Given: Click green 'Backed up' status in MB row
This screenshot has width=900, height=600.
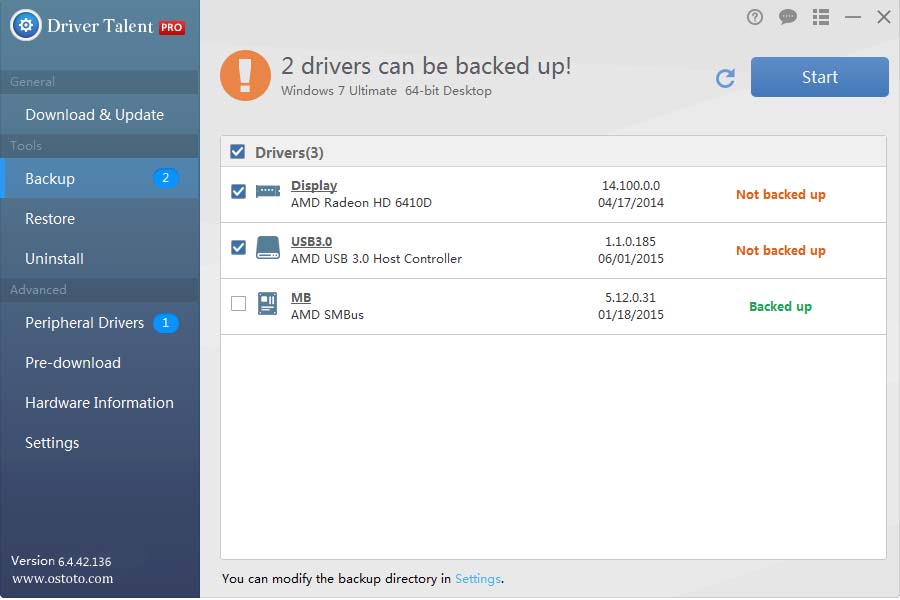Looking at the screenshot, I should 781,307.
